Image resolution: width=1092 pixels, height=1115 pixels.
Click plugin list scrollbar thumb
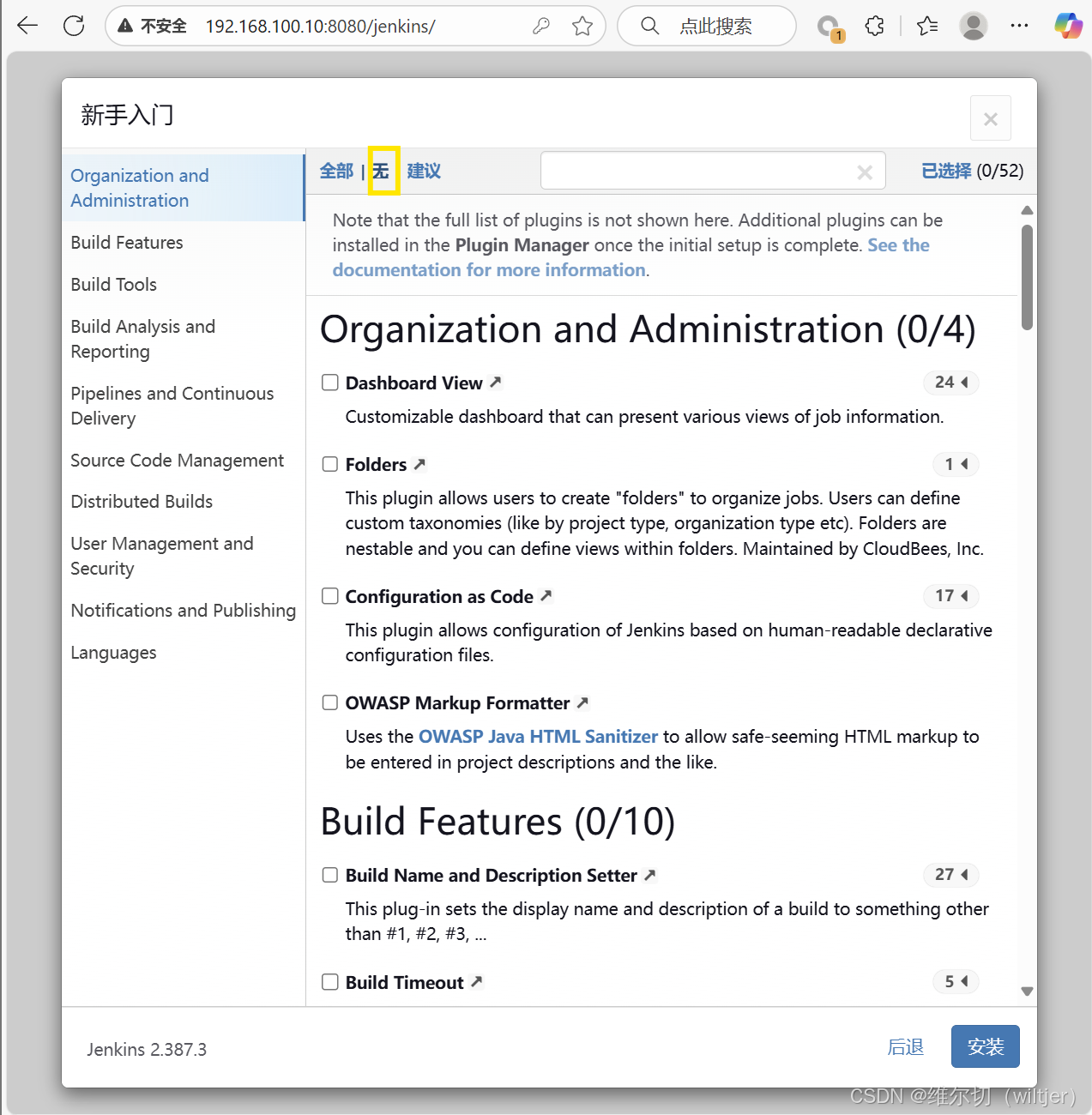(x=1028, y=277)
